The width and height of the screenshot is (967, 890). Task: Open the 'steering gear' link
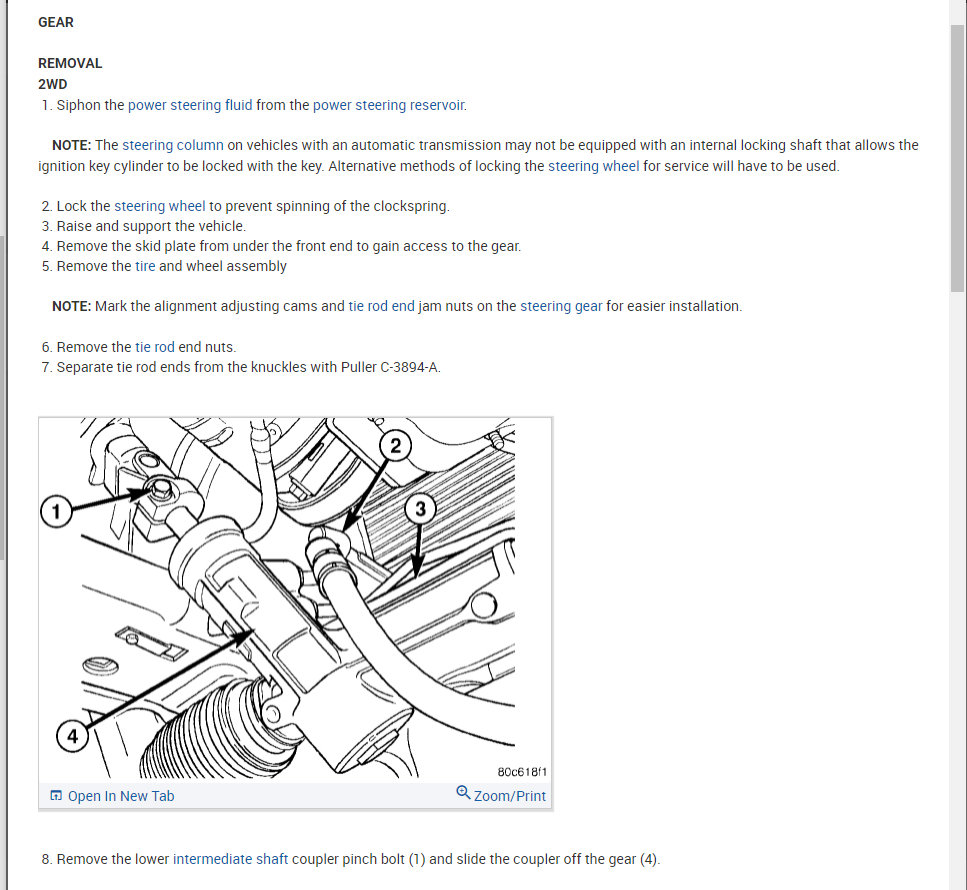(x=561, y=307)
